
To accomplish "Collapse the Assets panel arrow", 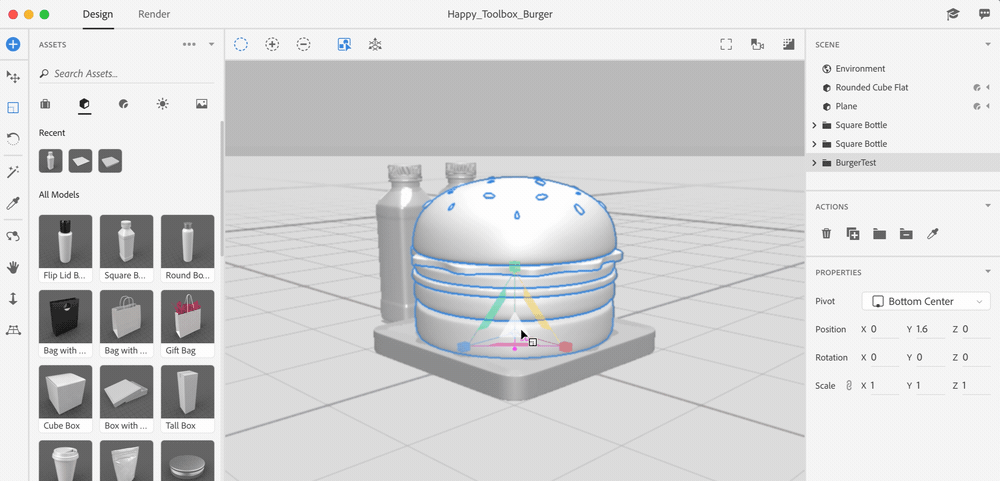I will coord(212,45).
